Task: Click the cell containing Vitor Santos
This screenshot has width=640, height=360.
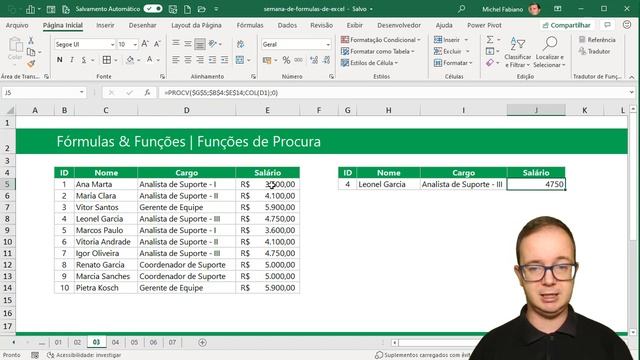Action: coord(106,207)
